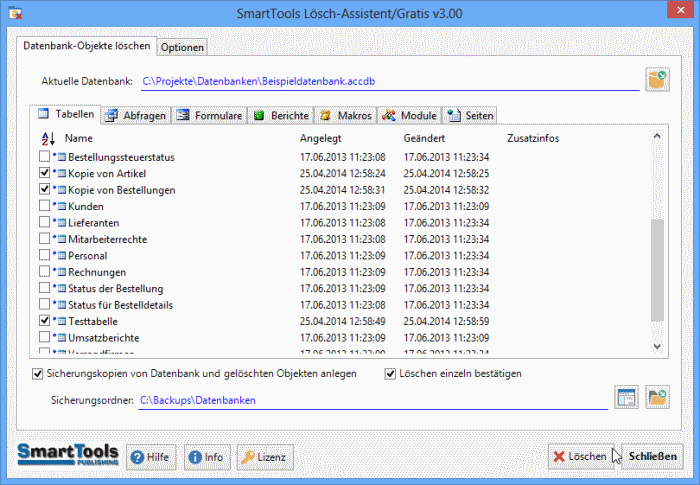Click the table icon of Rechnungen
Screen dimensions: 700x485
62,272
